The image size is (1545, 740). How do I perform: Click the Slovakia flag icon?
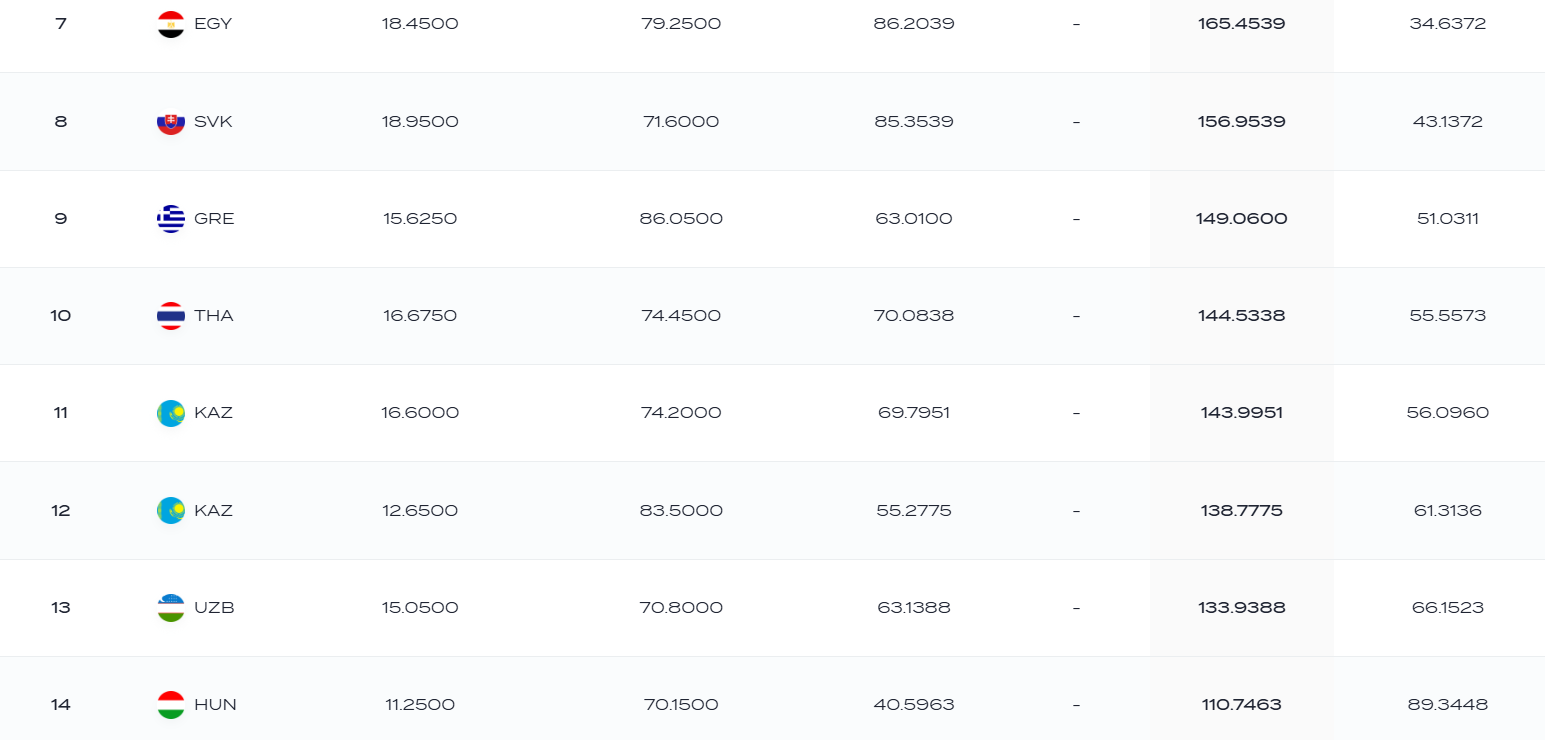click(171, 122)
